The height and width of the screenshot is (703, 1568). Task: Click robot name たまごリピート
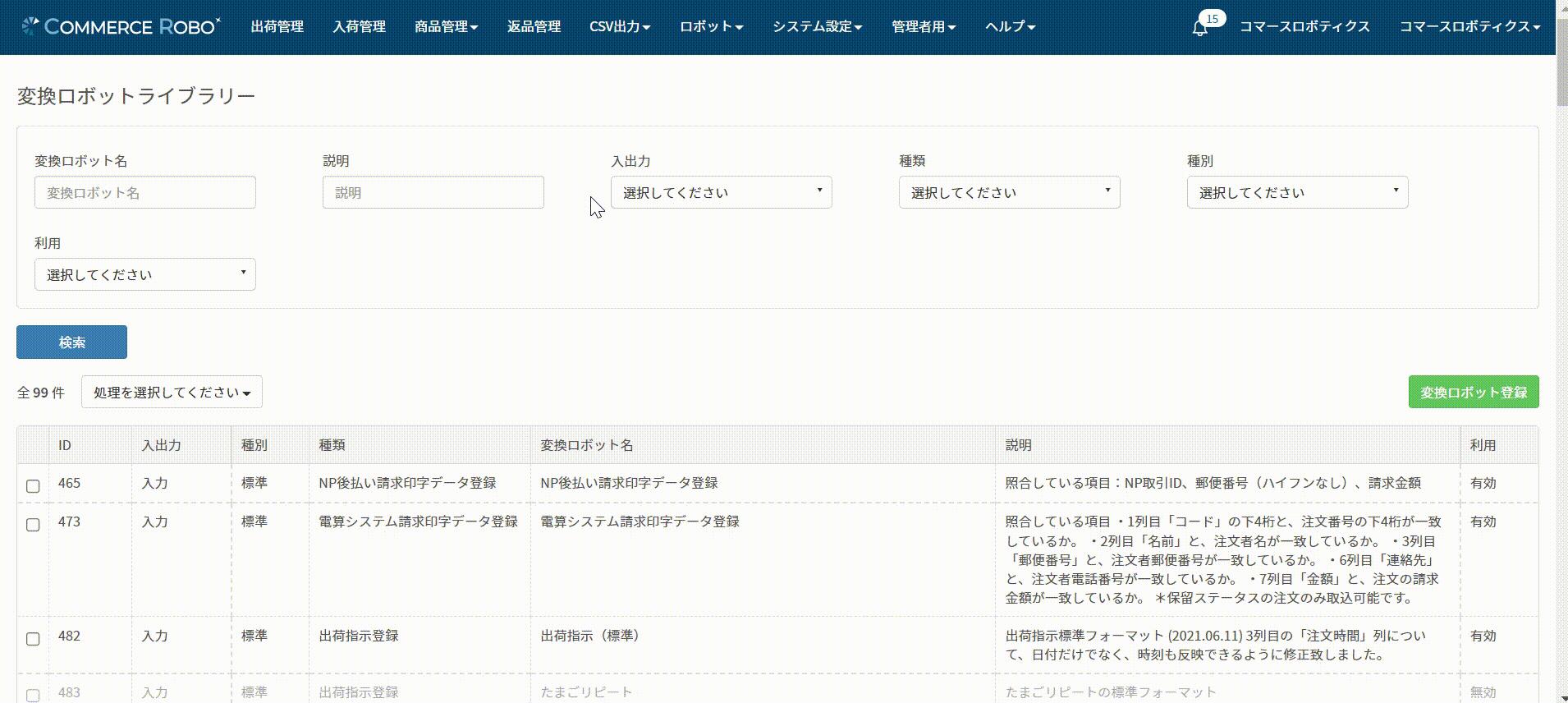point(586,692)
